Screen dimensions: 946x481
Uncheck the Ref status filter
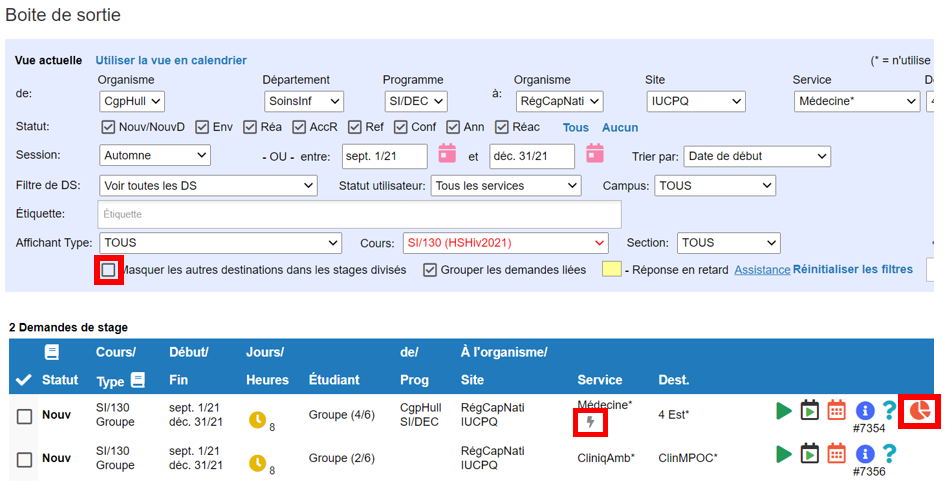tap(354, 127)
